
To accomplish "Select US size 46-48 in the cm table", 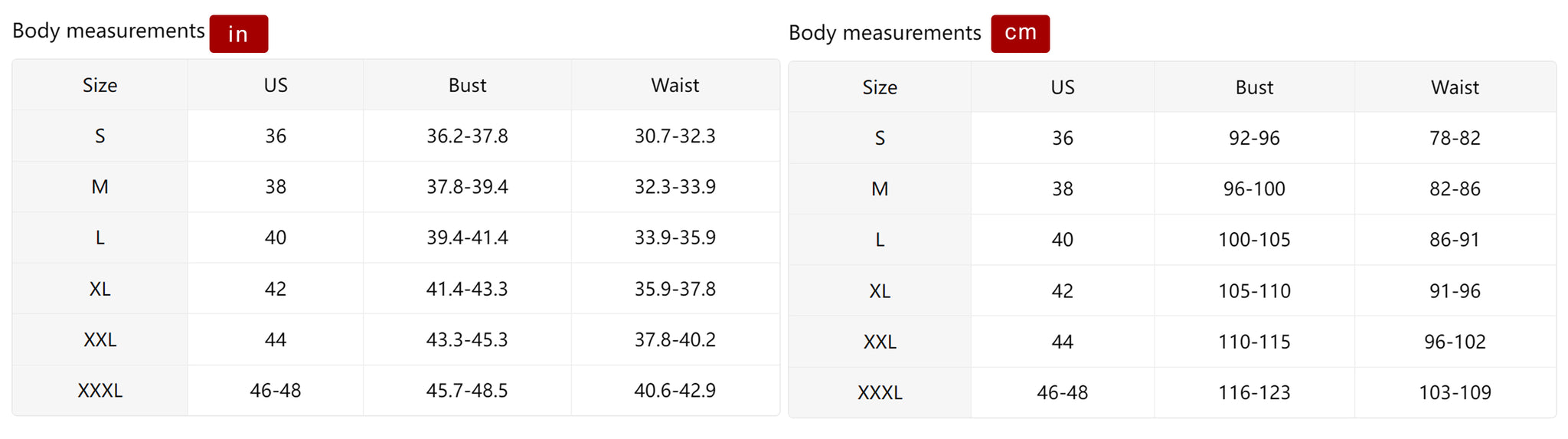I will [x=1062, y=392].
